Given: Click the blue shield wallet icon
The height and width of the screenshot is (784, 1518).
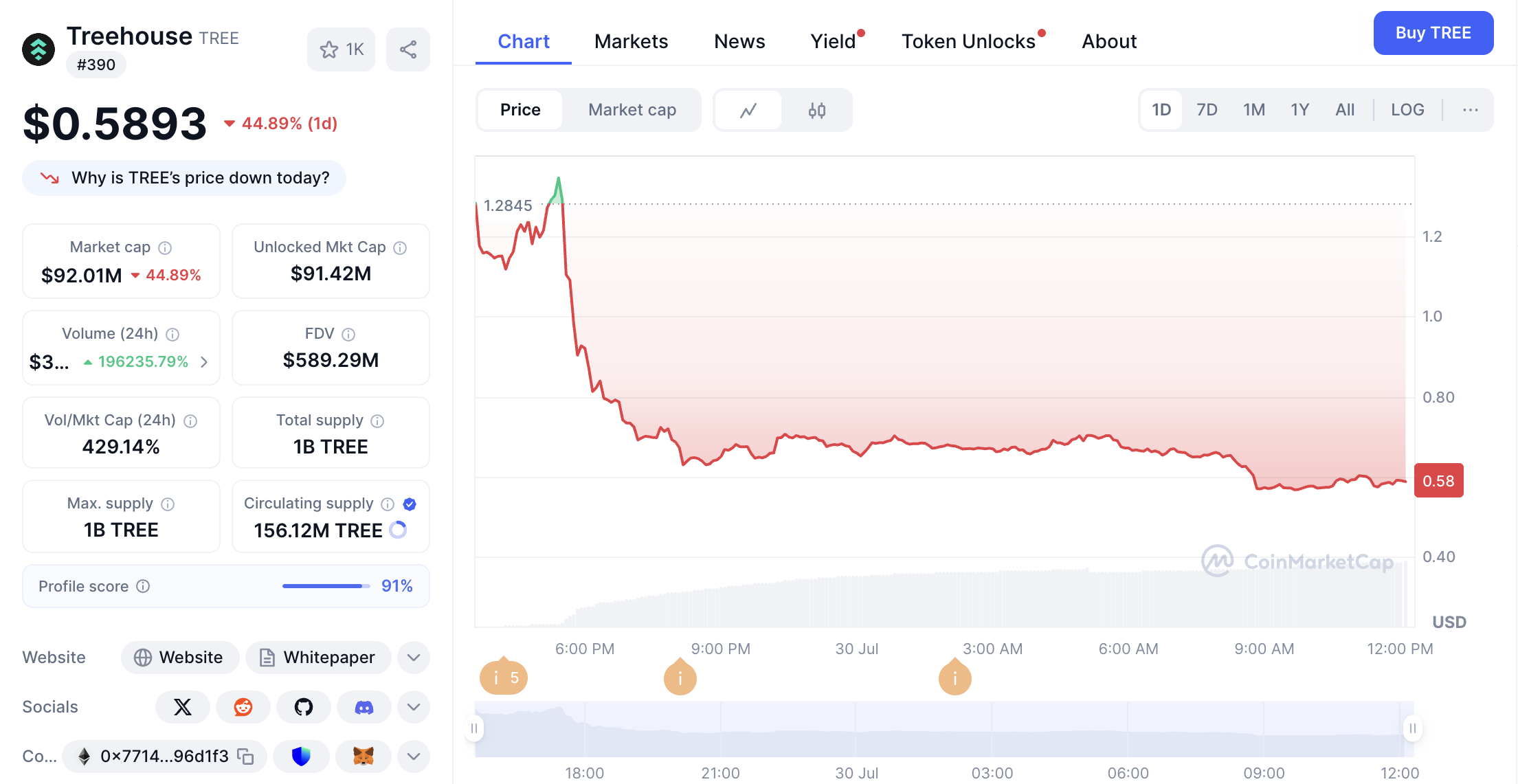Looking at the screenshot, I should click(301, 757).
